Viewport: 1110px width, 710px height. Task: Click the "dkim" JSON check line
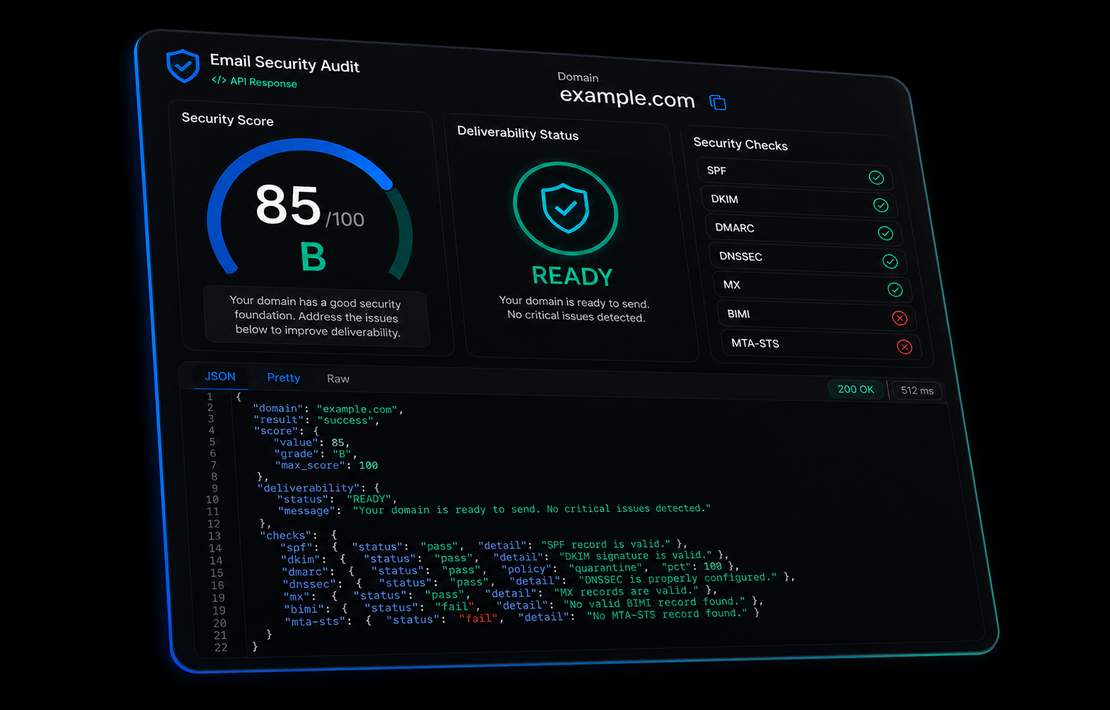[x=504, y=558]
